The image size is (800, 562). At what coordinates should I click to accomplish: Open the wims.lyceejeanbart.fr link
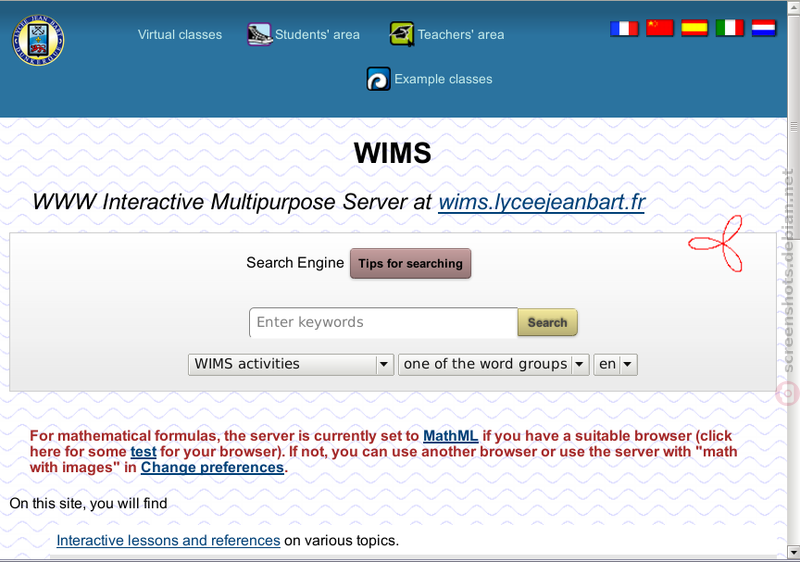pos(542,202)
